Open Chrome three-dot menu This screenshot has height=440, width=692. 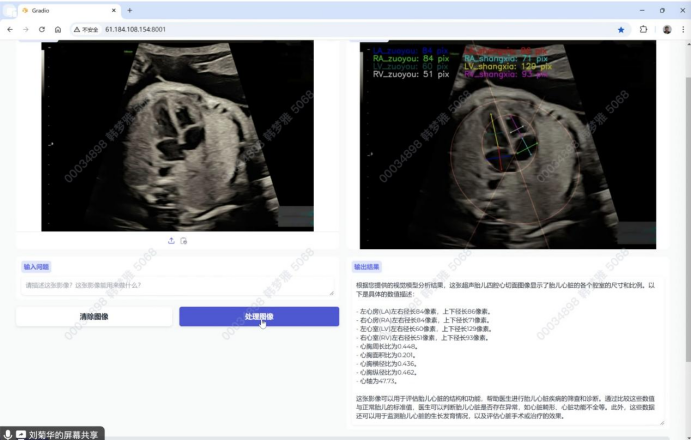(682, 30)
